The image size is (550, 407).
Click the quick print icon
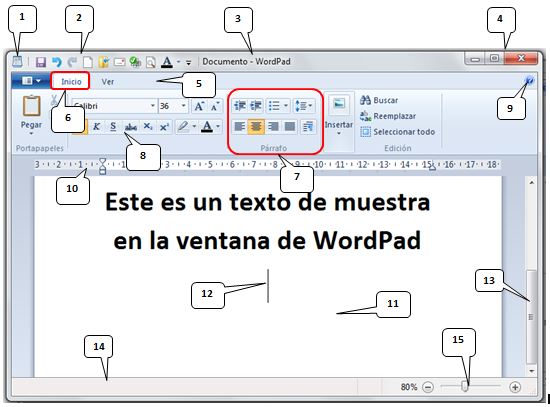[135, 62]
